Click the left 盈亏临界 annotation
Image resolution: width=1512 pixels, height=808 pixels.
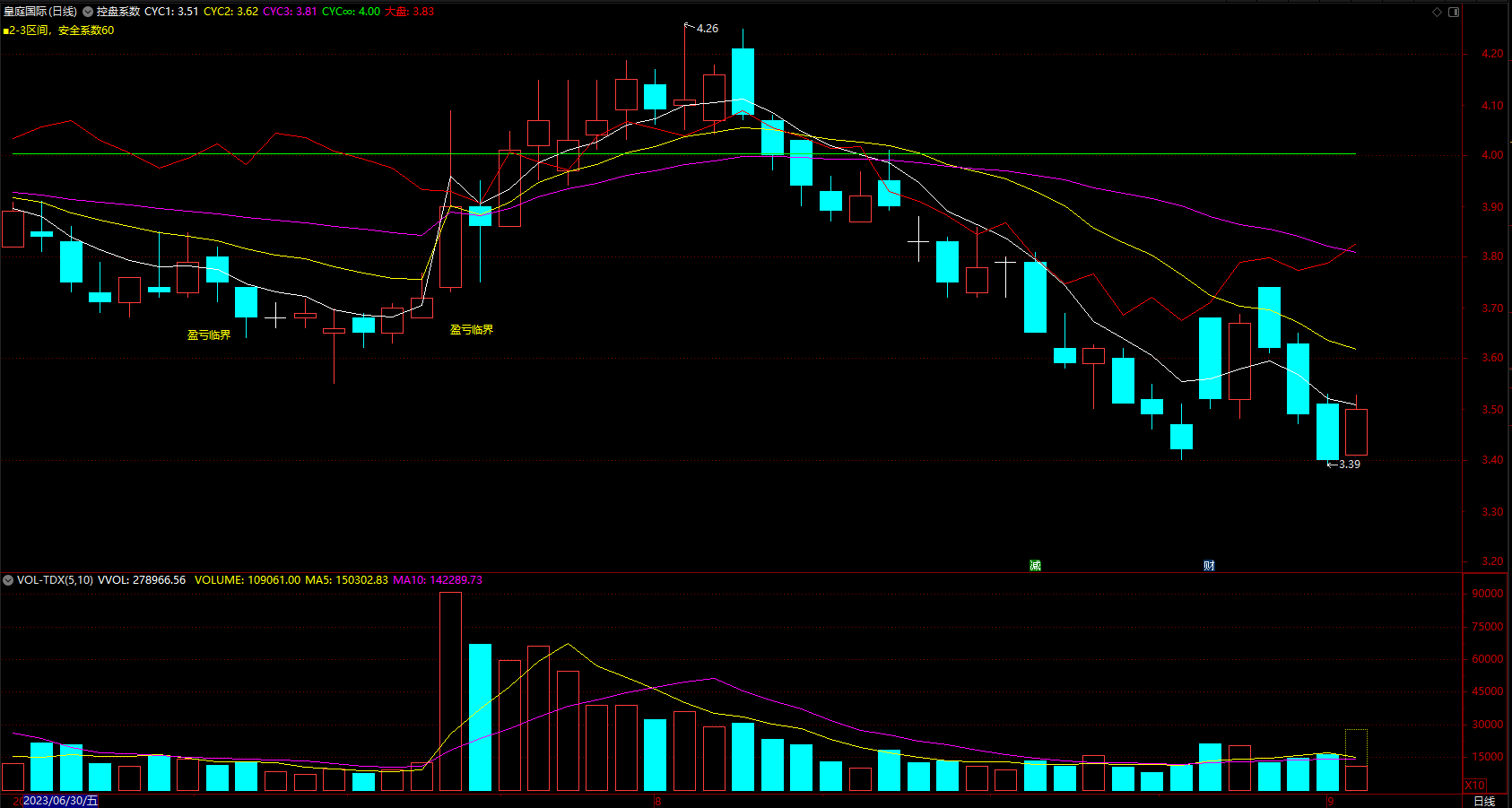coord(209,335)
